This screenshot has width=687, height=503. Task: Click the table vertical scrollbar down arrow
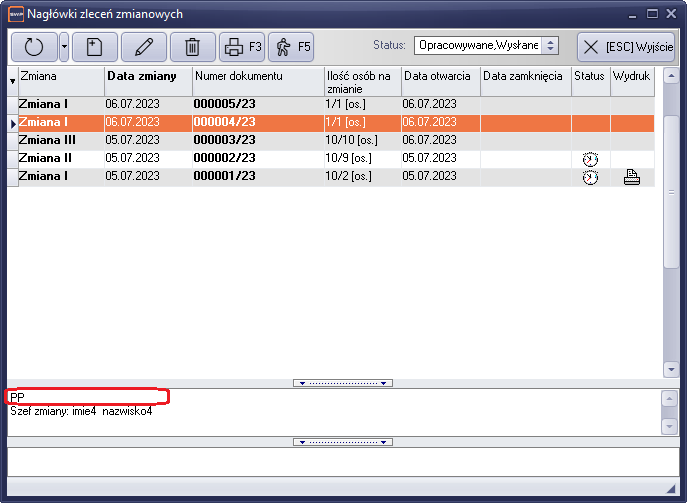[x=671, y=369]
